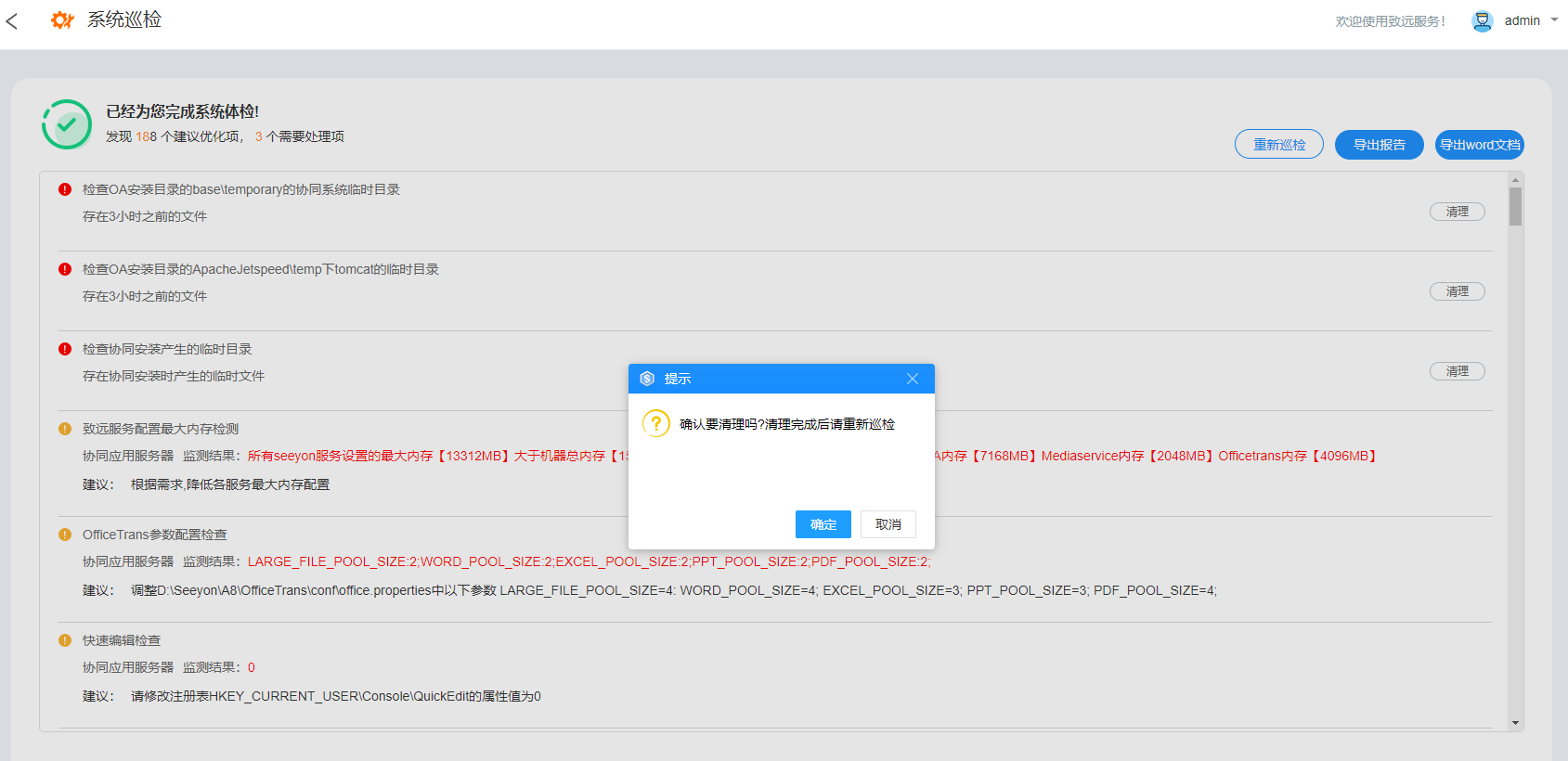Click 清理 for ApacheJetspeed temp directory item
The width and height of the screenshot is (1568, 761).
[x=1458, y=291]
